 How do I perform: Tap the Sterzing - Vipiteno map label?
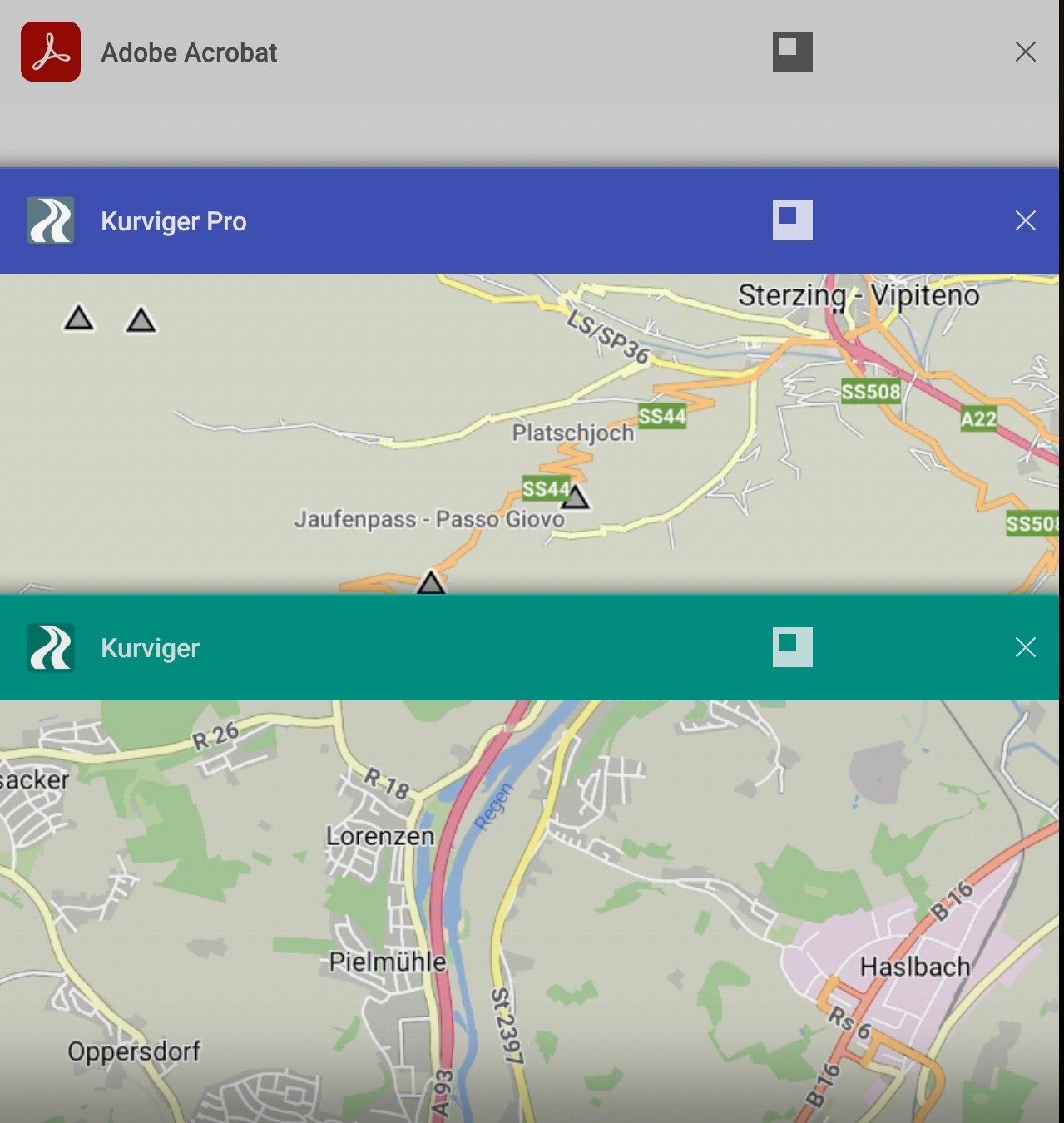point(859,295)
